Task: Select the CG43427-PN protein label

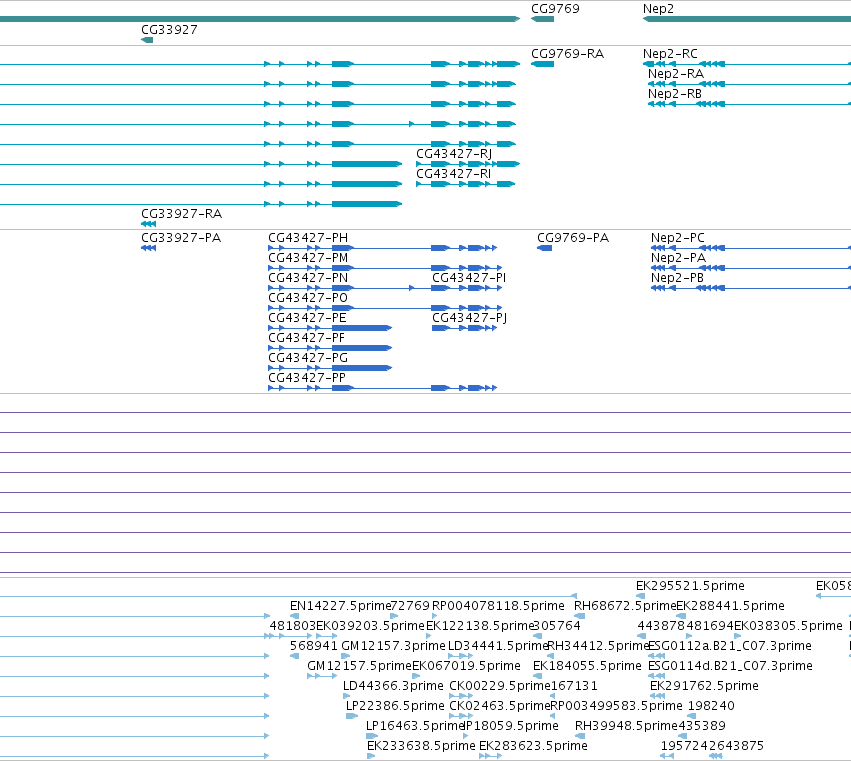Action: tap(308, 278)
